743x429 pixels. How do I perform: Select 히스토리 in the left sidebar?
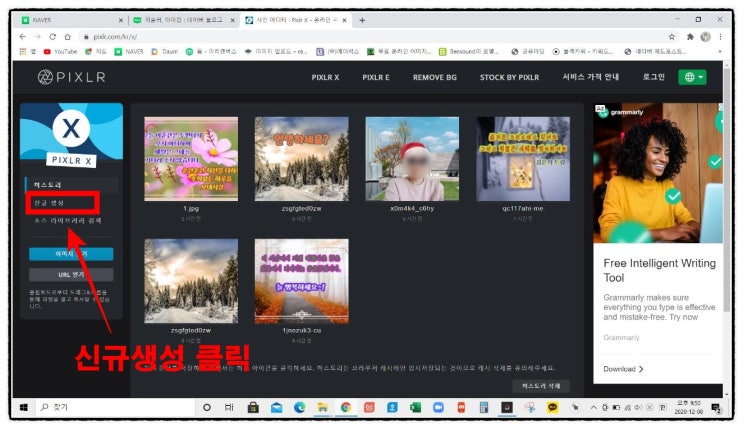pos(72,185)
